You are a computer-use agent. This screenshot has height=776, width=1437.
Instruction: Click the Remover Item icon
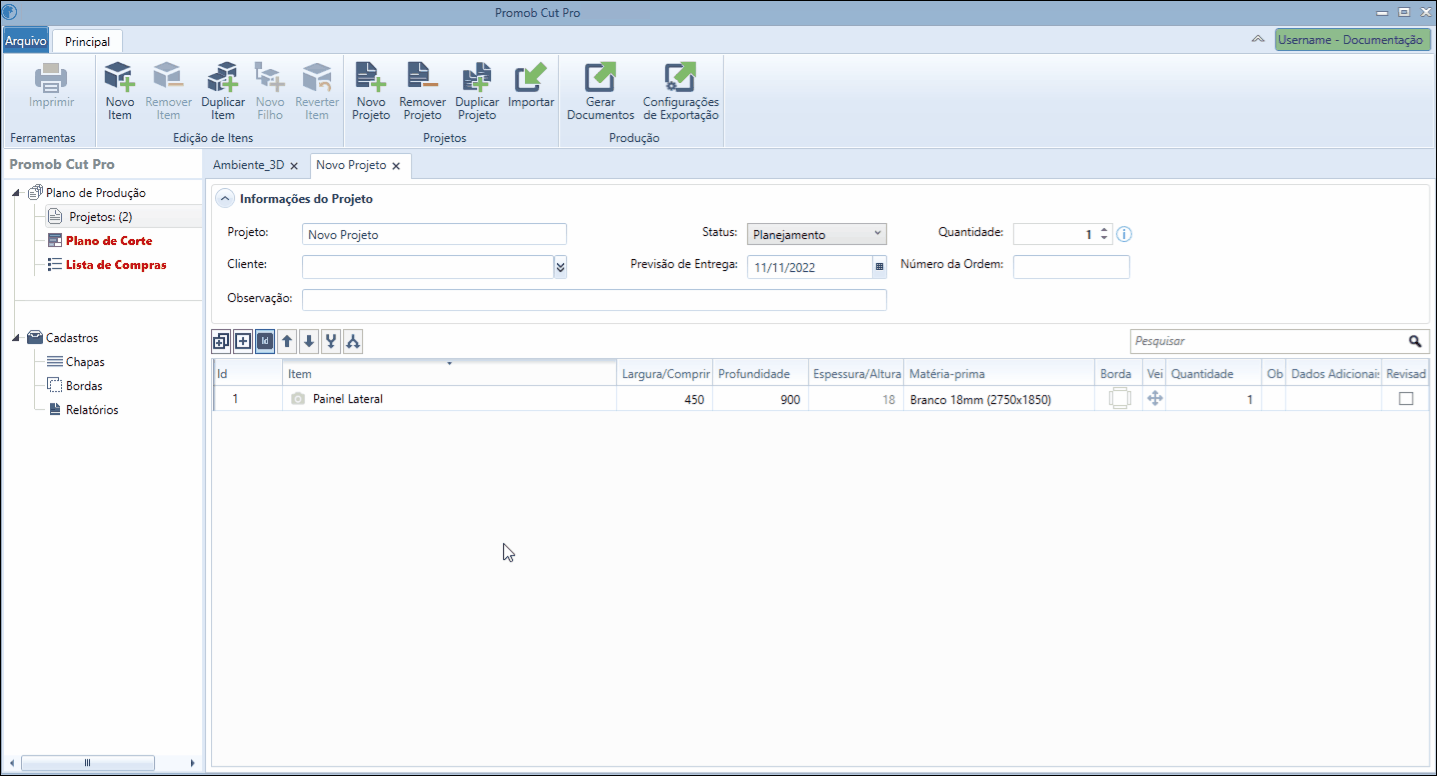[x=168, y=78]
